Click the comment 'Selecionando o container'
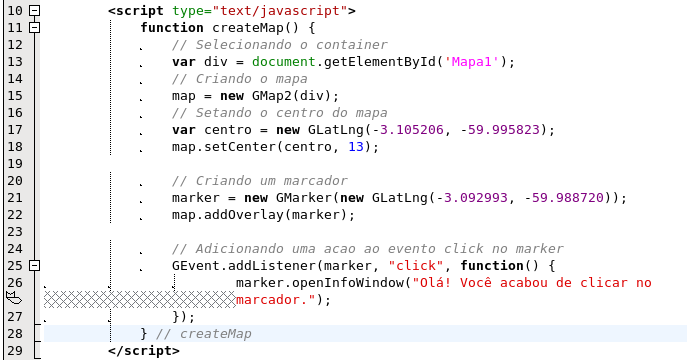Screen dimensions: 690x360 tap(280, 44)
